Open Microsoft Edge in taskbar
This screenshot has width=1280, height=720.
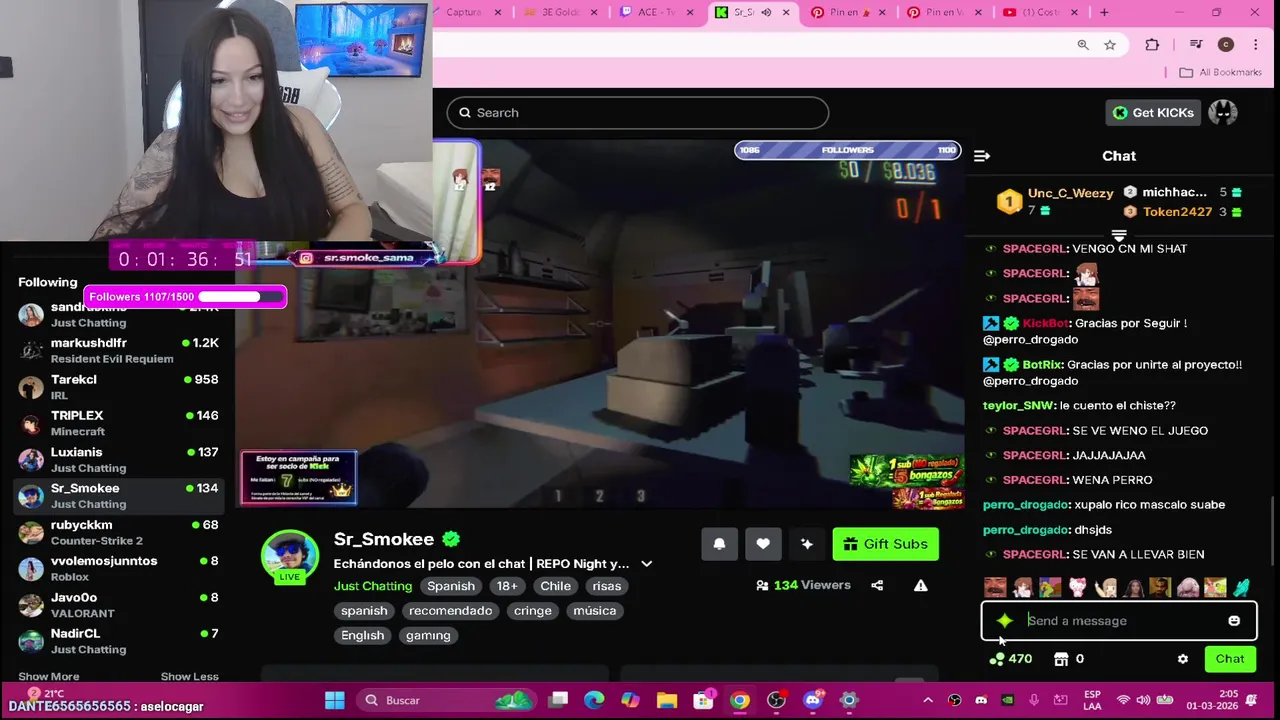tap(594, 700)
